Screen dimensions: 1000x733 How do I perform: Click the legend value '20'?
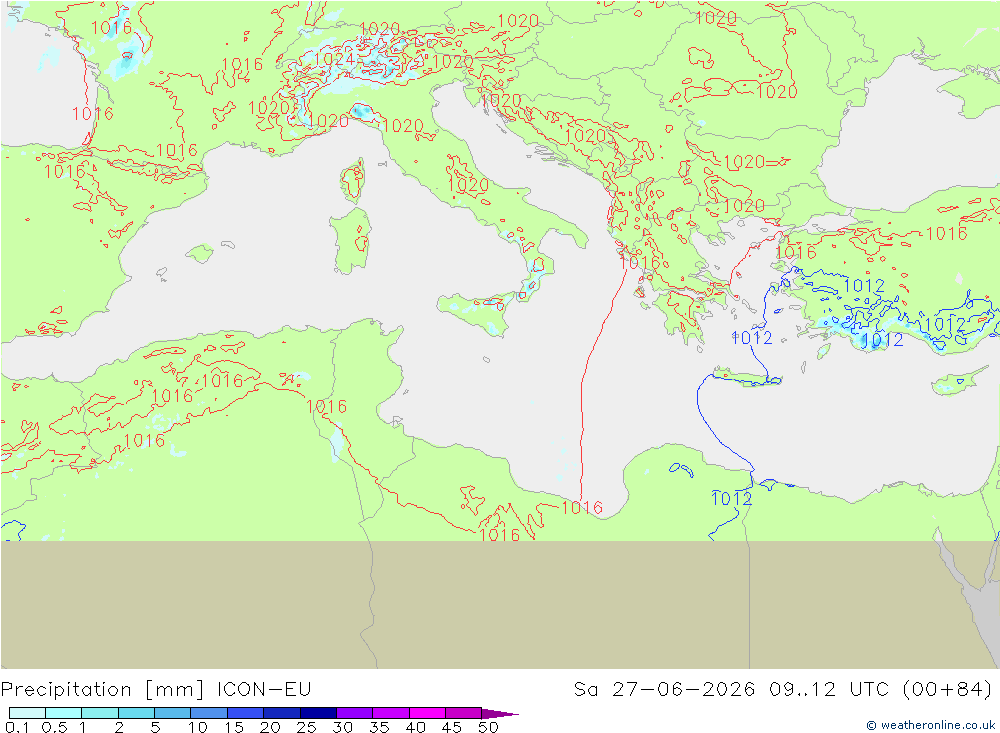[x=270, y=727]
